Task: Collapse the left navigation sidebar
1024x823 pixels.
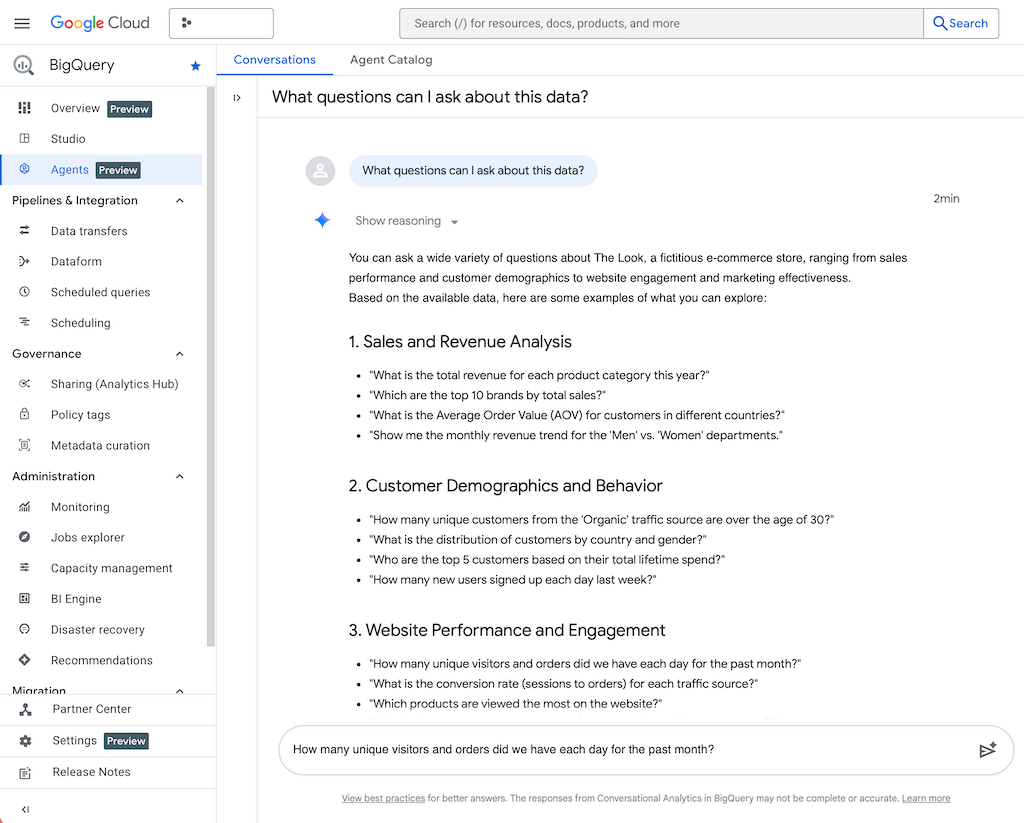Action: pos(25,809)
